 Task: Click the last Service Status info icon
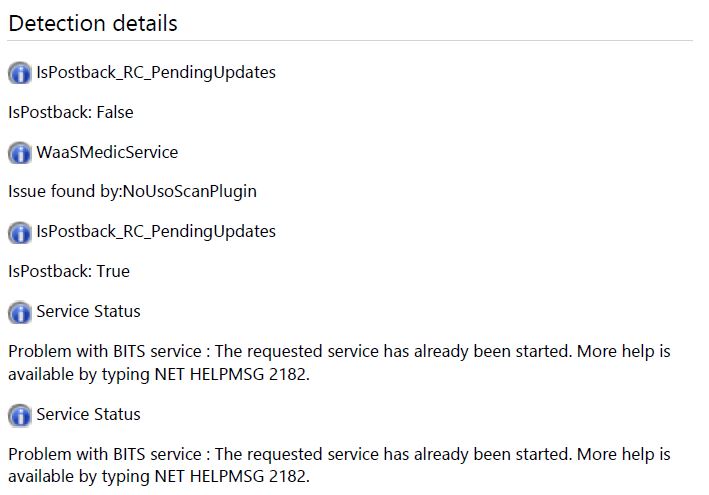tap(19, 415)
